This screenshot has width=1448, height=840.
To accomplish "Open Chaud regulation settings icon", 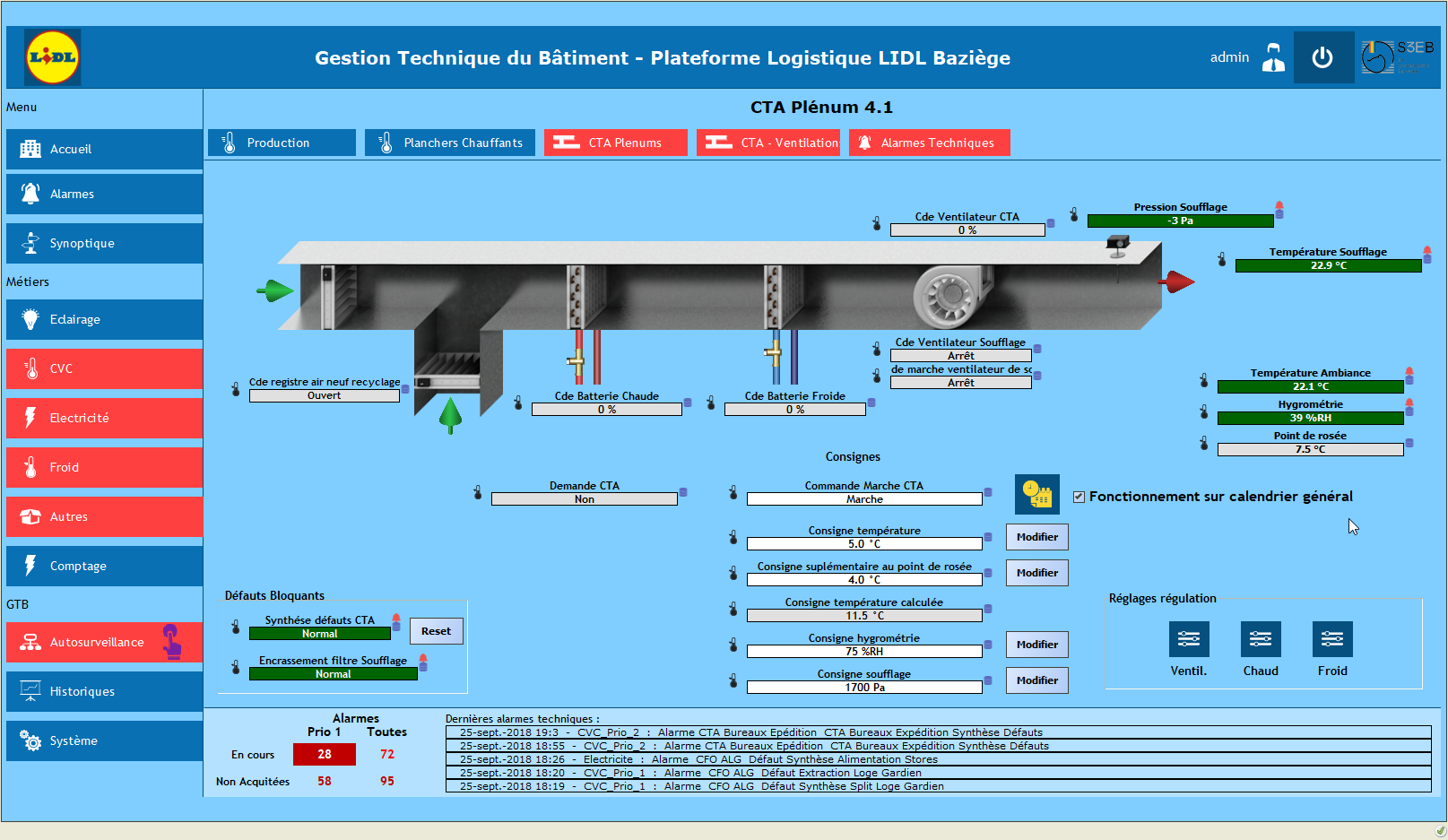I will click(x=1261, y=639).
